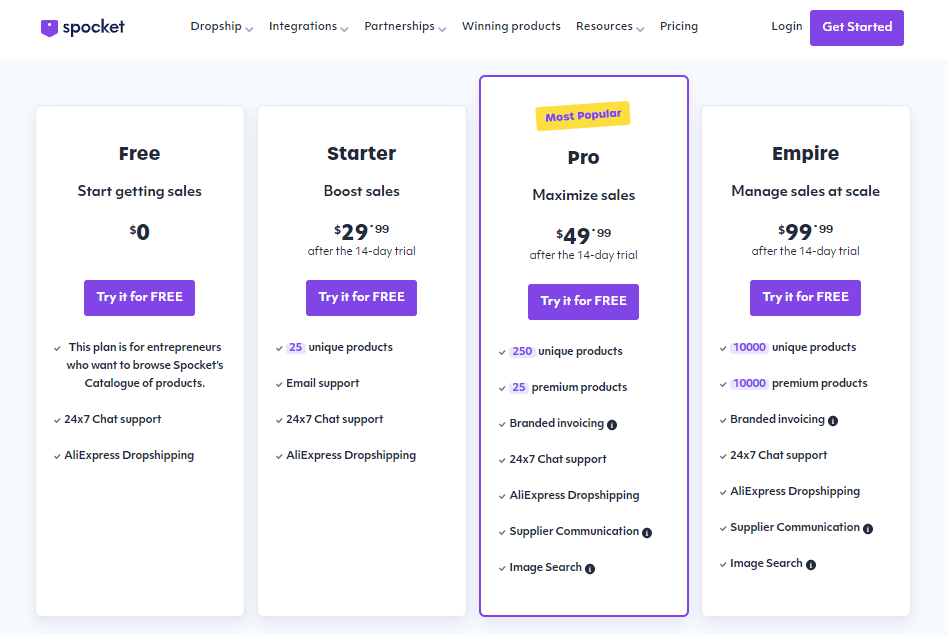Open info icon beside Pro Image Search
Viewport: 948px width, 635px height.
[590, 569]
